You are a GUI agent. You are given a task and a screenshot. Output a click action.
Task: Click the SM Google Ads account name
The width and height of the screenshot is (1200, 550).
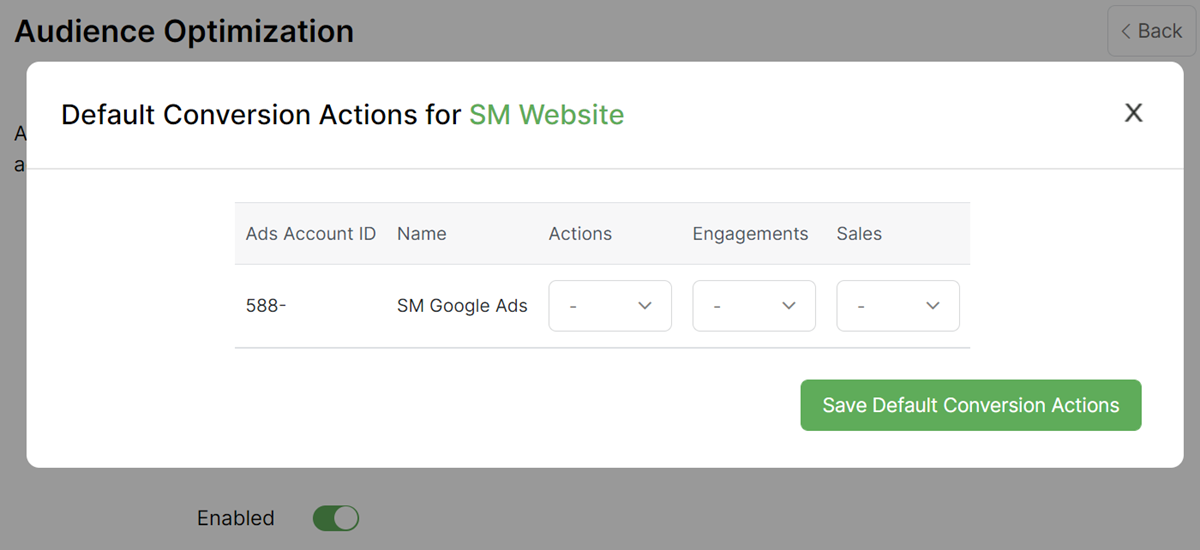pos(462,306)
